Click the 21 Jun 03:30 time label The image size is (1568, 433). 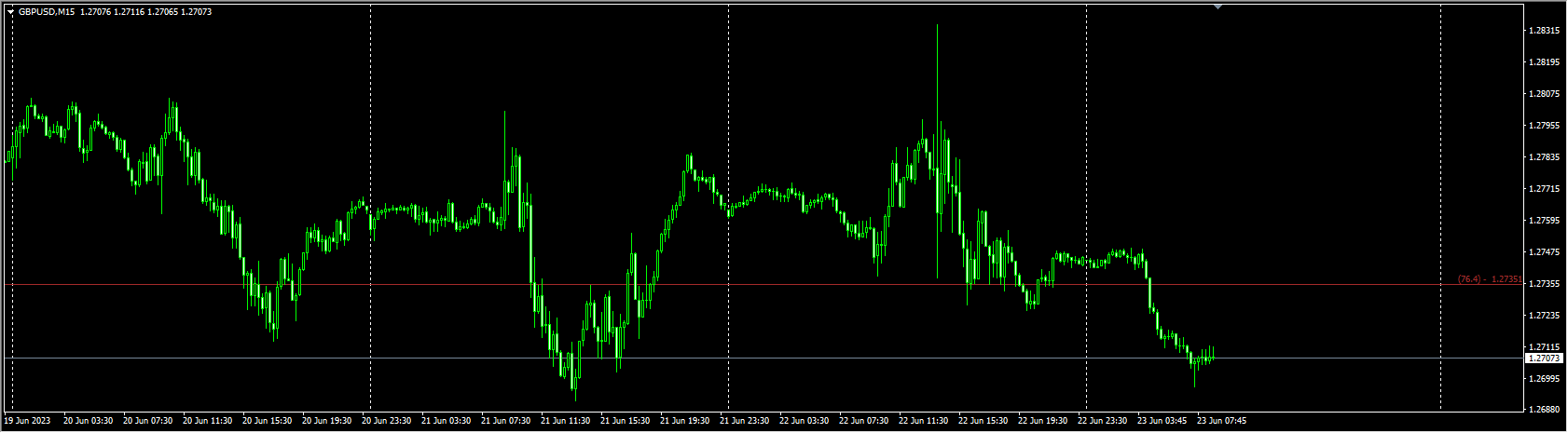tap(446, 421)
